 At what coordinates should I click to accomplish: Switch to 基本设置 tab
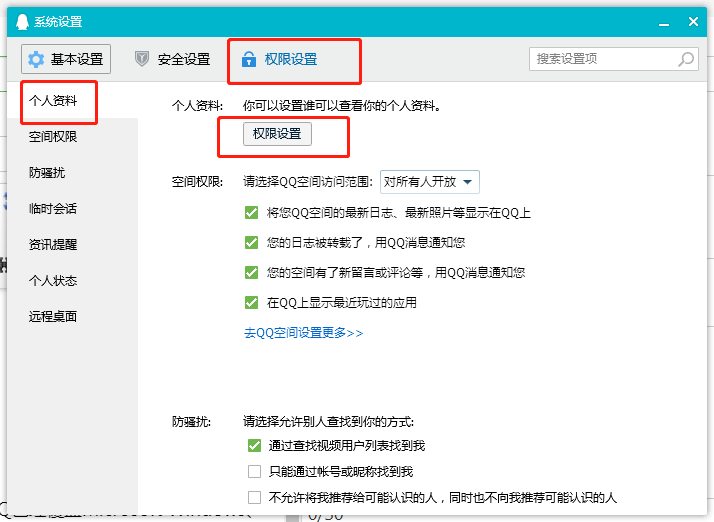pyautogui.click(x=66, y=59)
